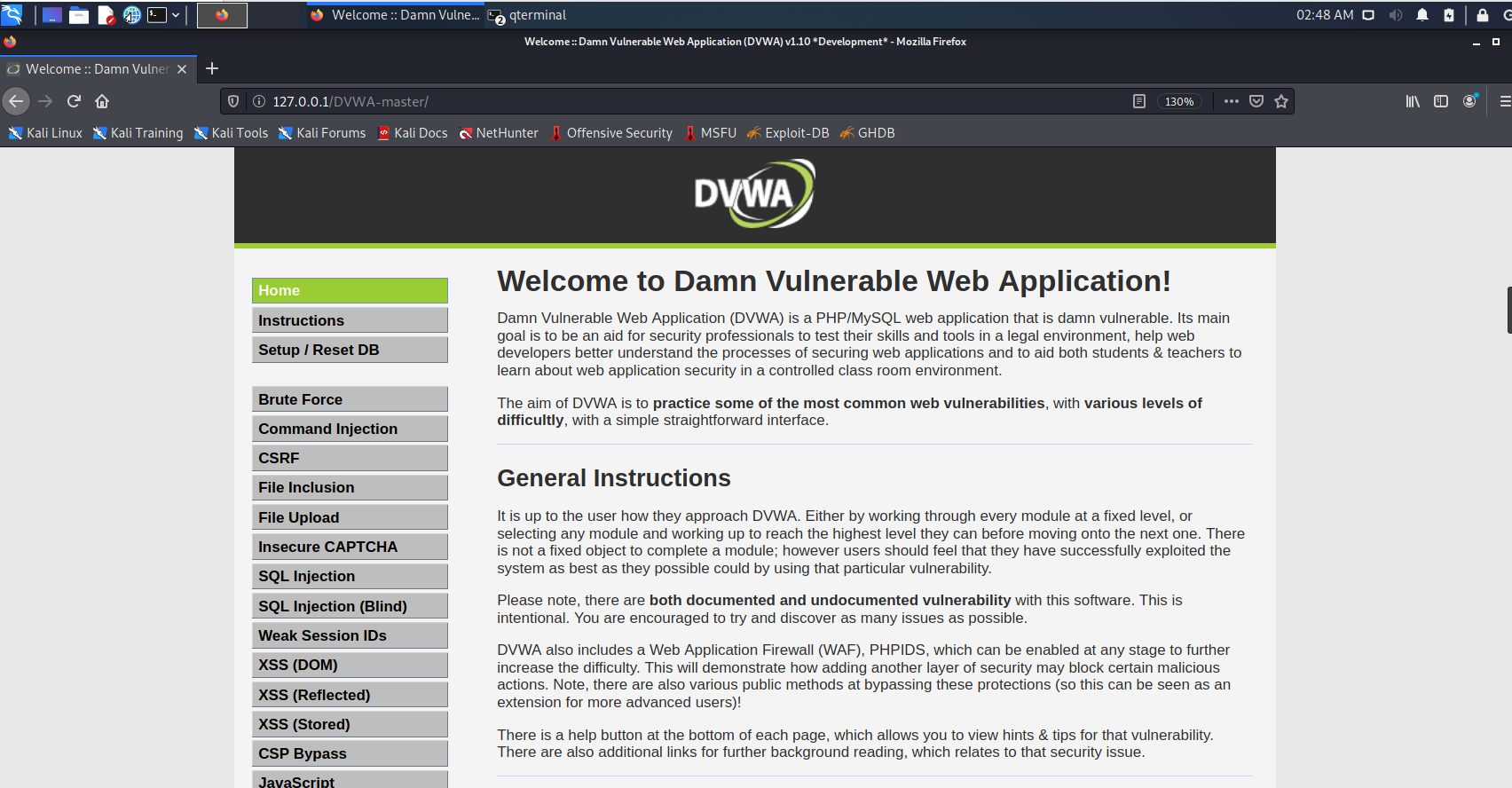Open the file manager from the panel
The width and height of the screenshot is (1512, 788).
[x=79, y=15]
